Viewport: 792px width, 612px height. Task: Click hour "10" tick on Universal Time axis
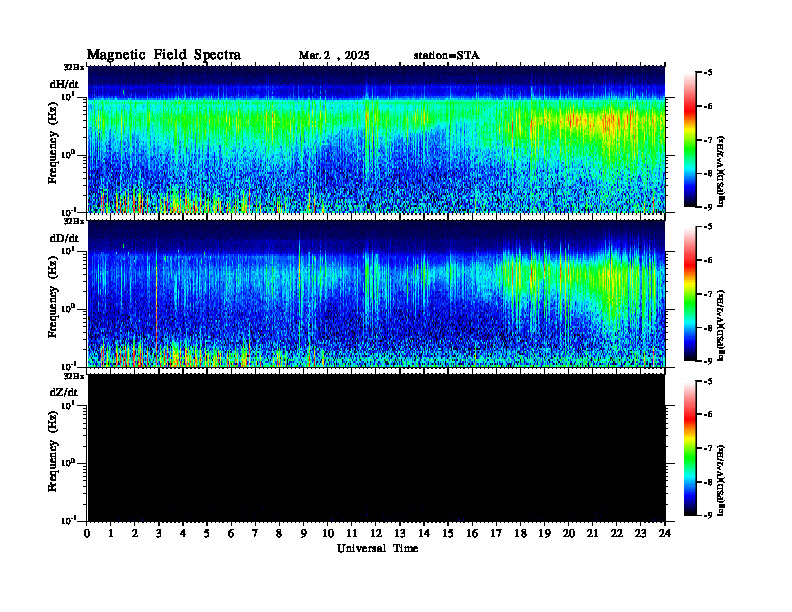pos(328,534)
